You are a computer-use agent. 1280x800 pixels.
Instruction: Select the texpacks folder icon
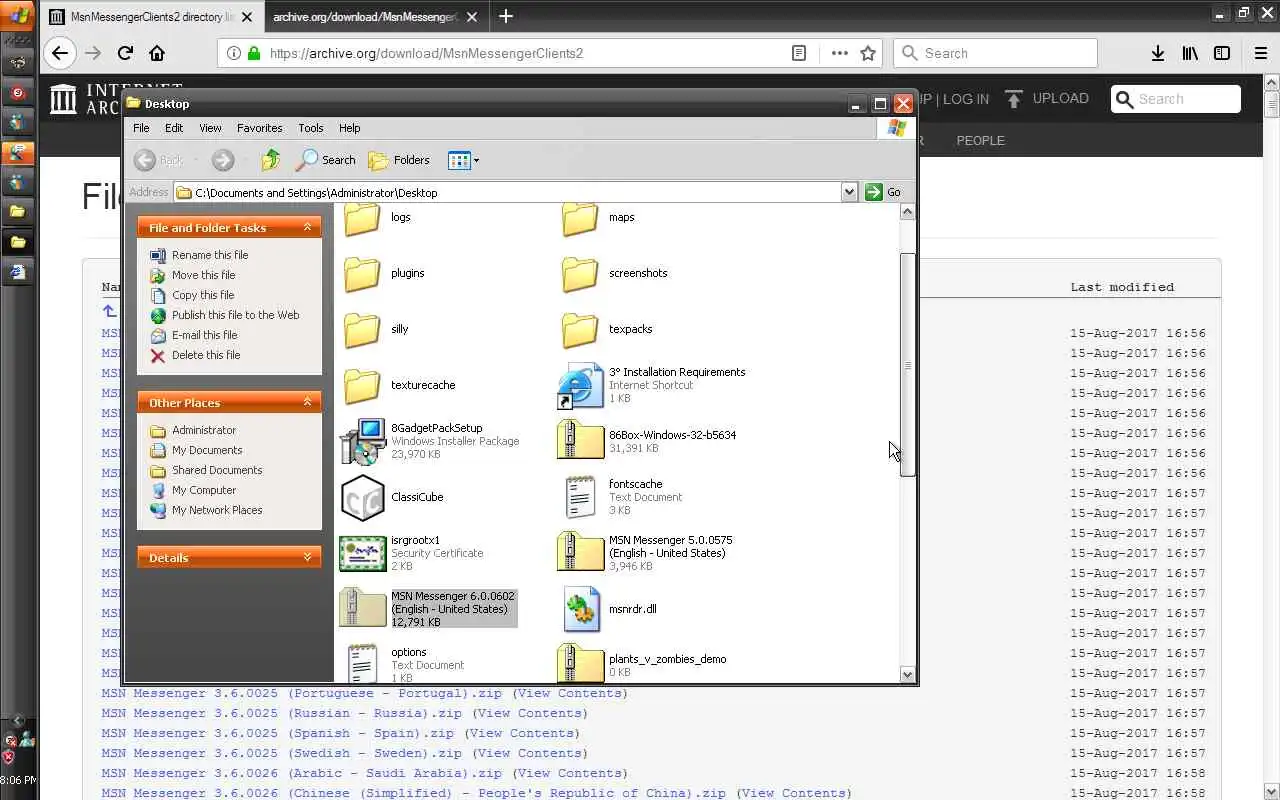[580, 329]
